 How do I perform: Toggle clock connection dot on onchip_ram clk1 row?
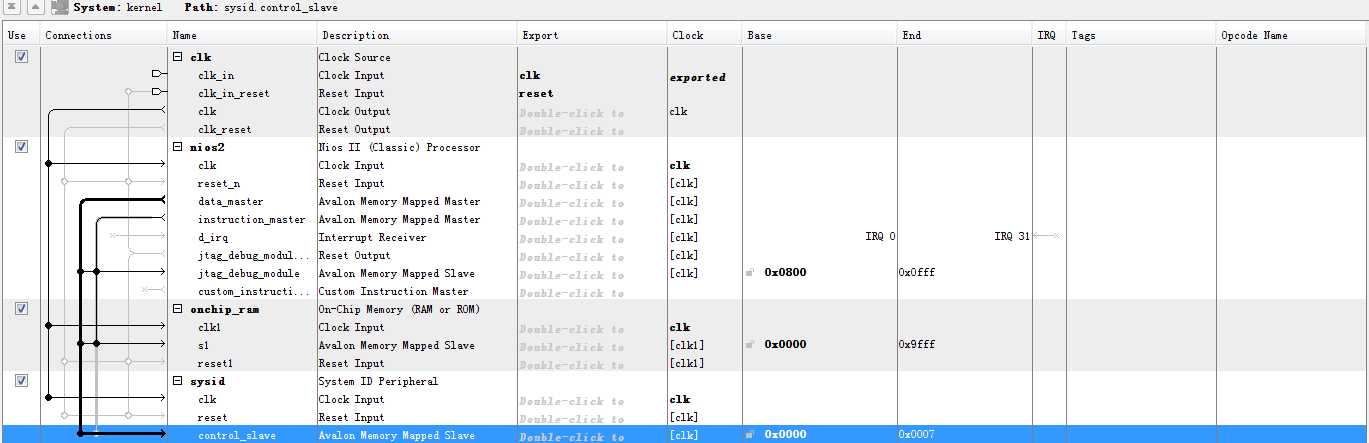click(x=50, y=327)
